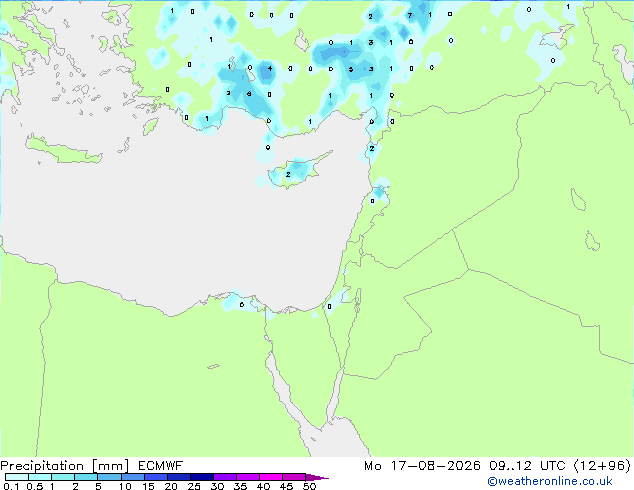Click the over-50 mm arrow legend tip
Viewport: 634px width, 490px height.
click(317, 477)
